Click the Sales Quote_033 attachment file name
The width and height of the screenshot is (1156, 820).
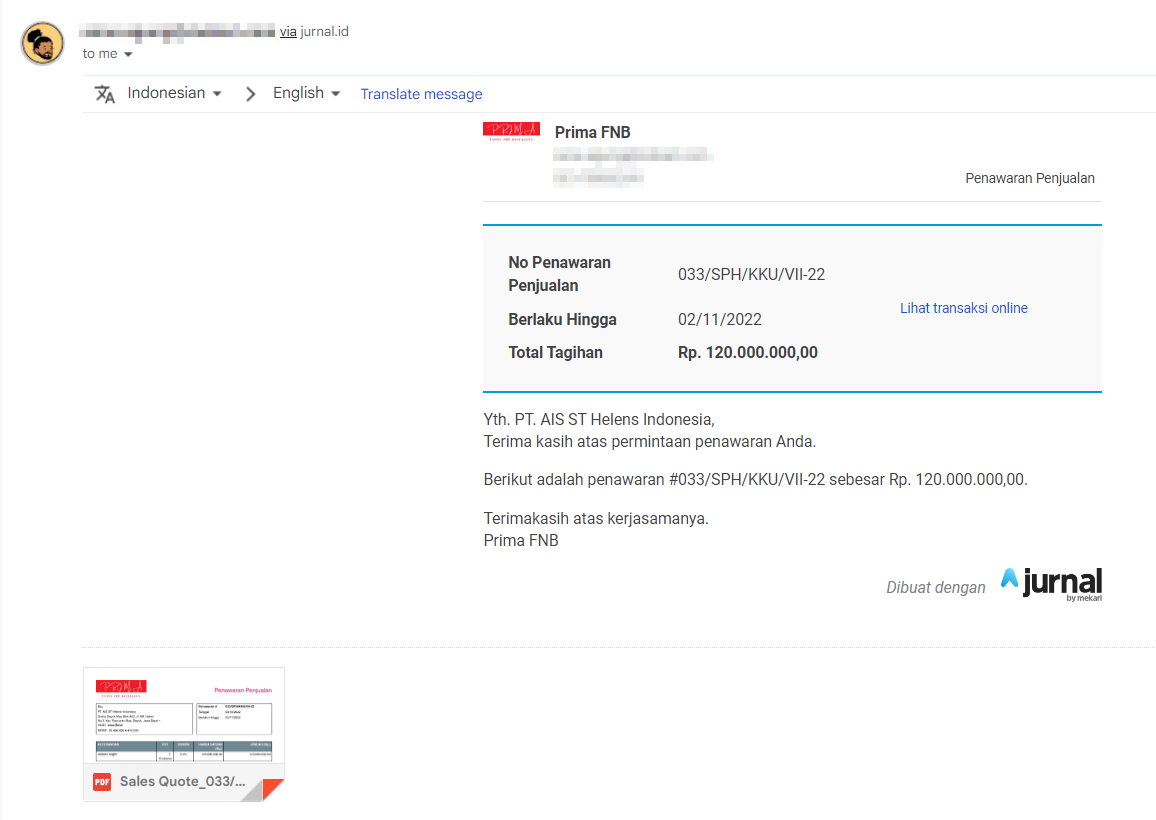click(183, 782)
